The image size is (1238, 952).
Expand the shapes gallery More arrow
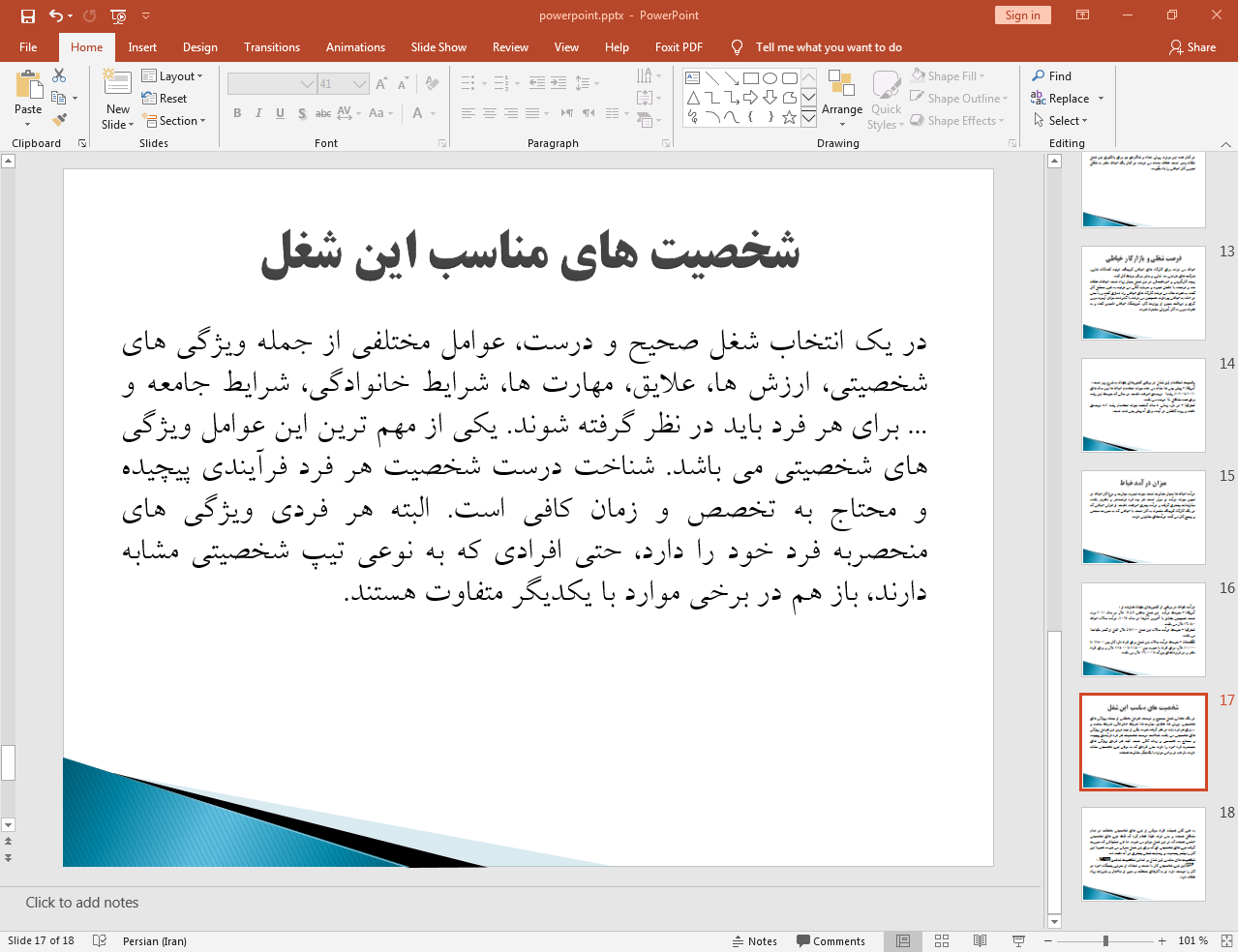coord(808,118)
